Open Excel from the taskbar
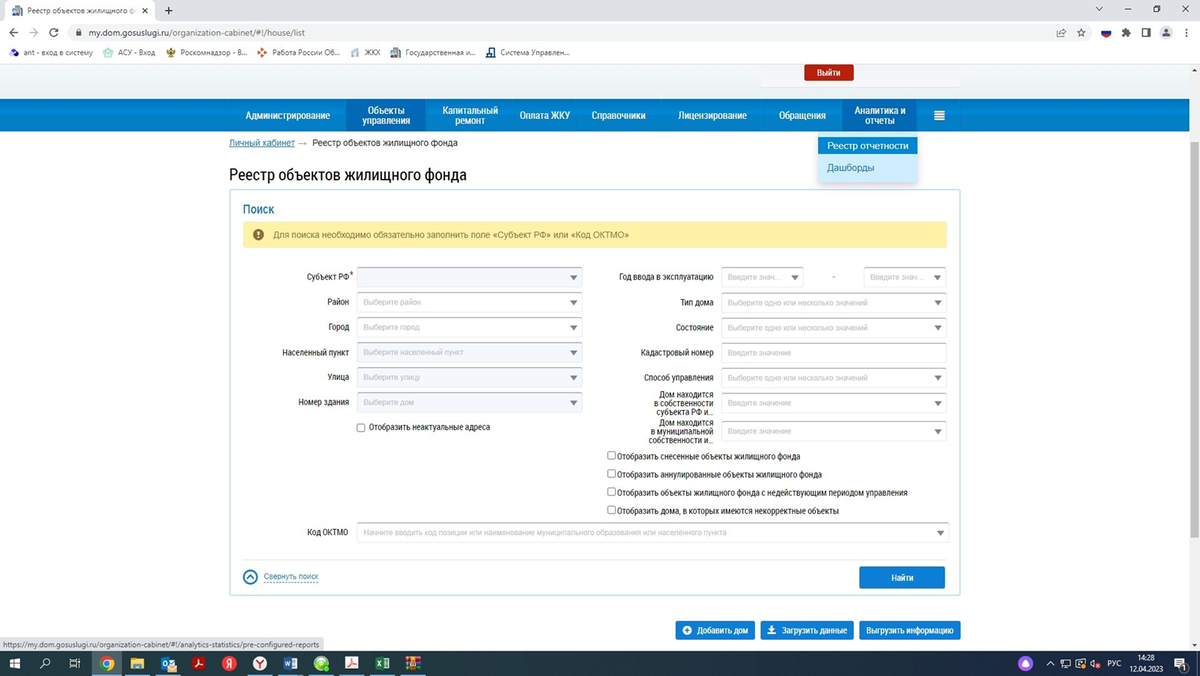The width and height of the screenshot is (1200, 676). tap(382, 663)
